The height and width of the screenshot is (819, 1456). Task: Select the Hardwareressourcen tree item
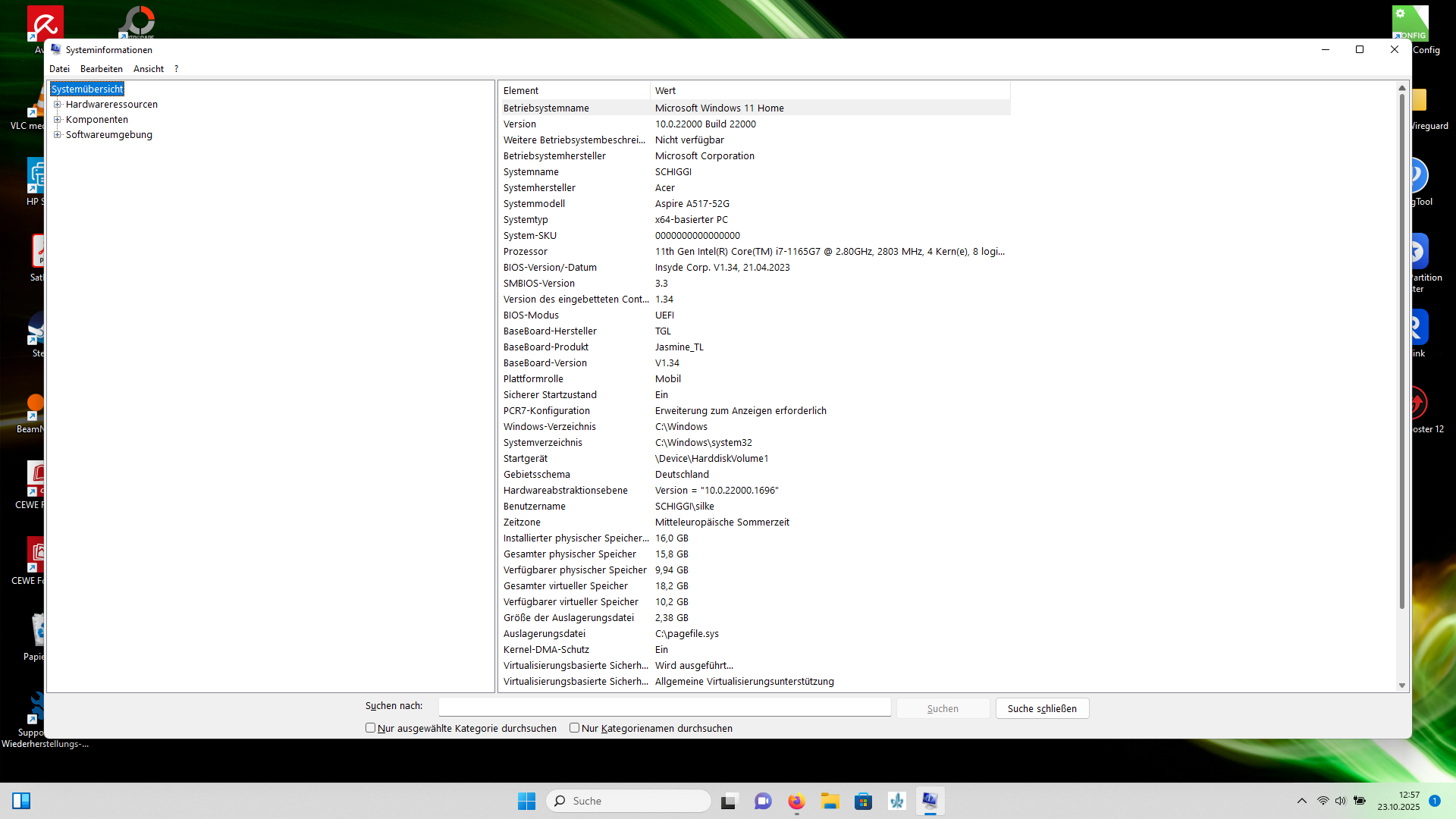(111, 105)
